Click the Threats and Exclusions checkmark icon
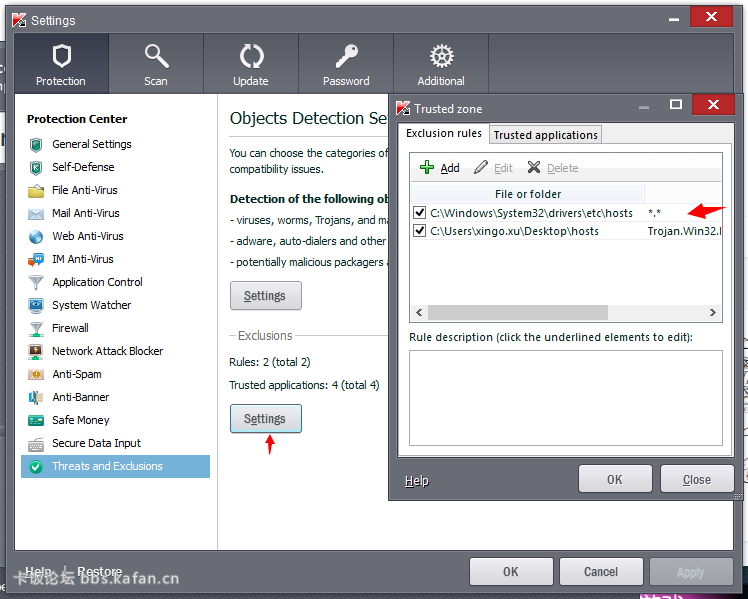Screen dimensions: 748x599 pos(36,466)
